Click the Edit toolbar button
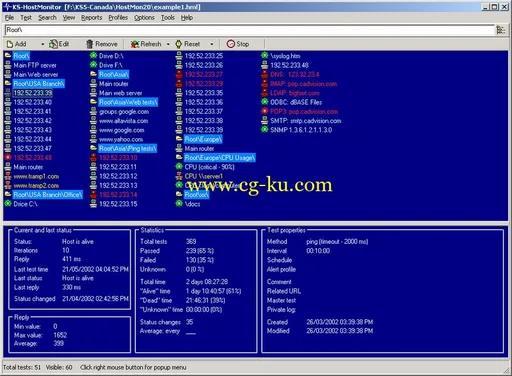Image resolution: width=512 pixels, height=376 pixels. (59, 44)
